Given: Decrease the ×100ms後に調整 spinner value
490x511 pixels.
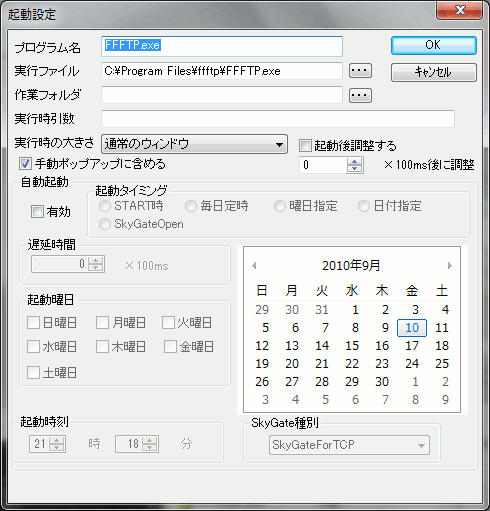Looking at the screenshot, I should click(354, 168).
